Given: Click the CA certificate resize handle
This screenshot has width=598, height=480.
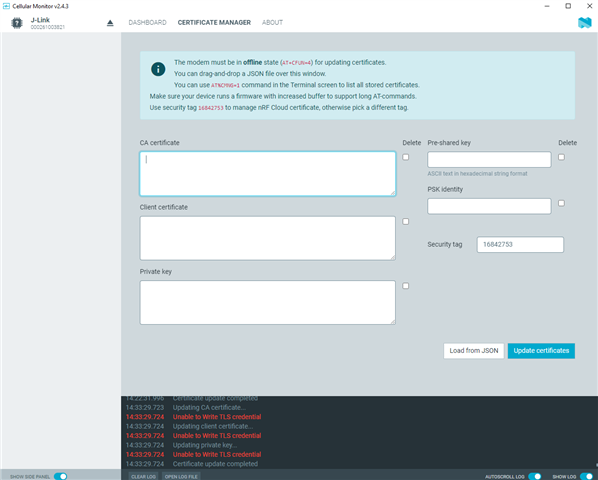Looking at the screenshot, I should pyautogui.click(x=392, y=193).
